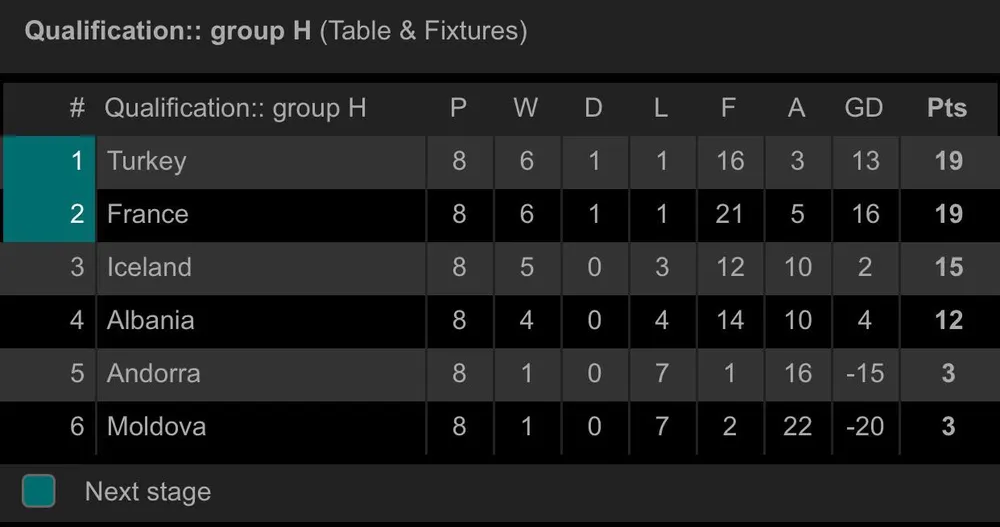Viewport: 1000px width, 527px height.
Task: Click France's teal position 2 cell
Action: (50, 214)
